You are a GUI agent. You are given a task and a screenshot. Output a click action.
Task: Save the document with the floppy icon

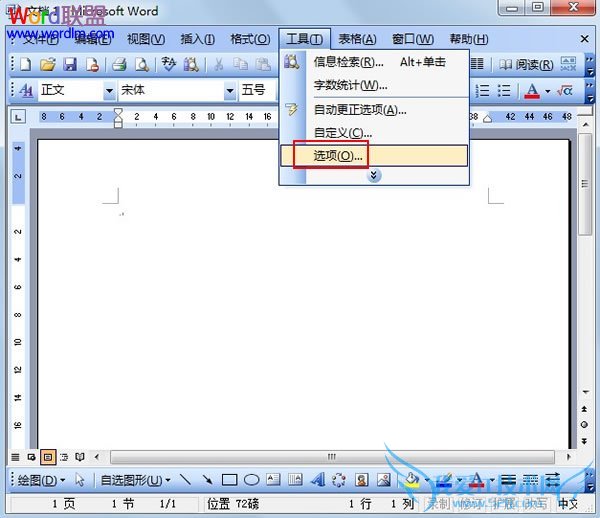[70, 64]
